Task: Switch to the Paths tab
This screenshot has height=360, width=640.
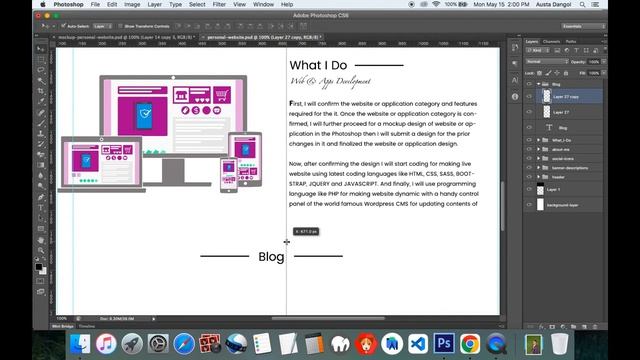Action: (571, 42)
